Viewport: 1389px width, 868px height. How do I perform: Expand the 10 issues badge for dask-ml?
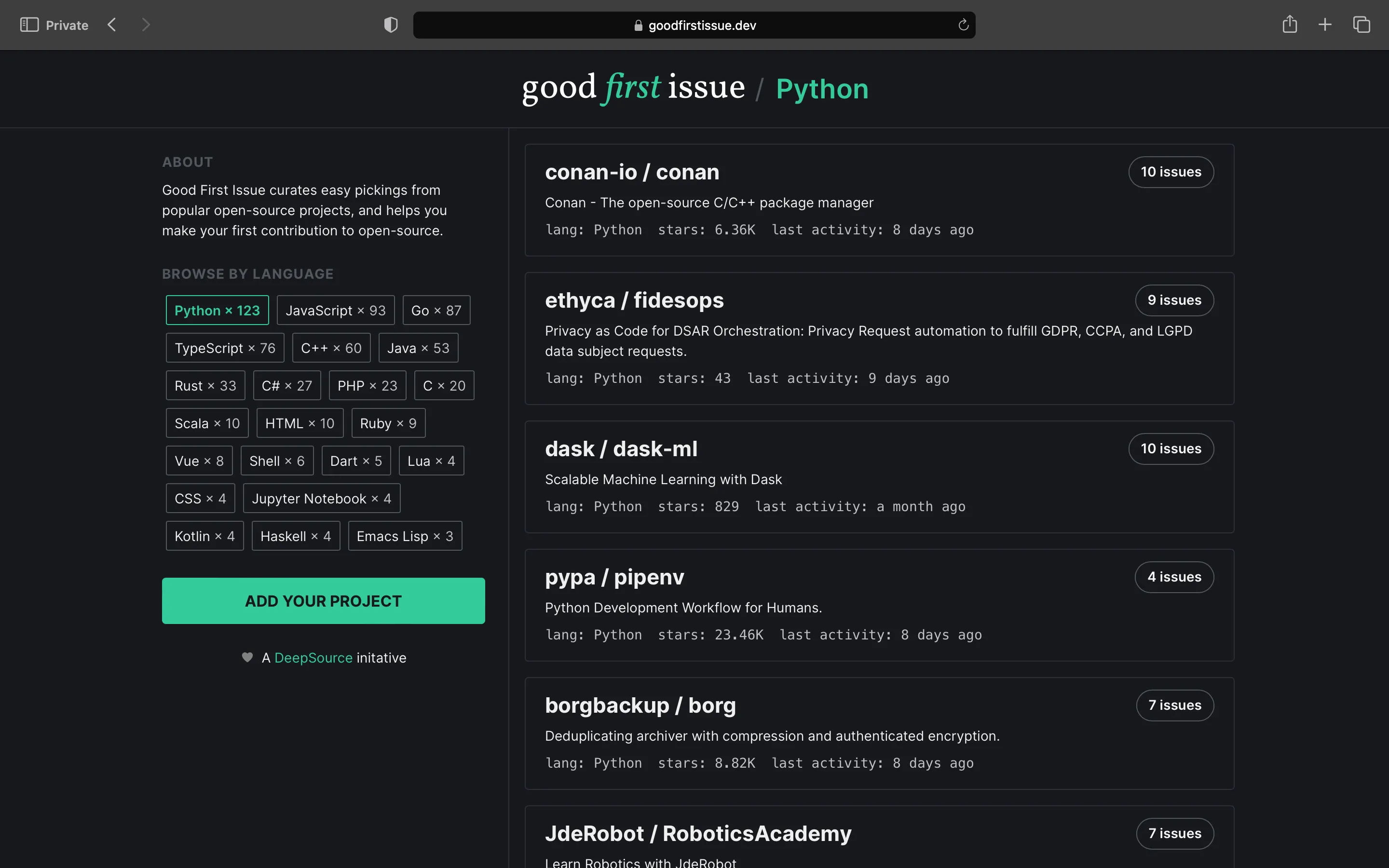click(1171, 448)
